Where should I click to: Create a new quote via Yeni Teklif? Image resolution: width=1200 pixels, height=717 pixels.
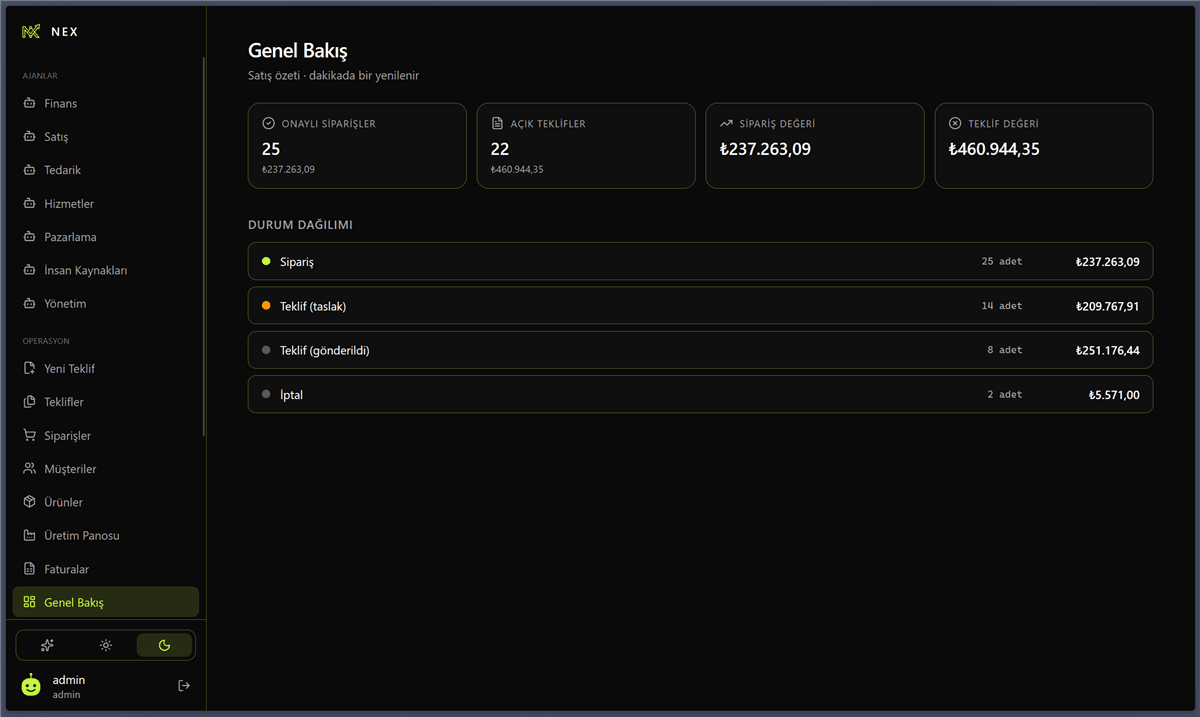pos(105,369)
